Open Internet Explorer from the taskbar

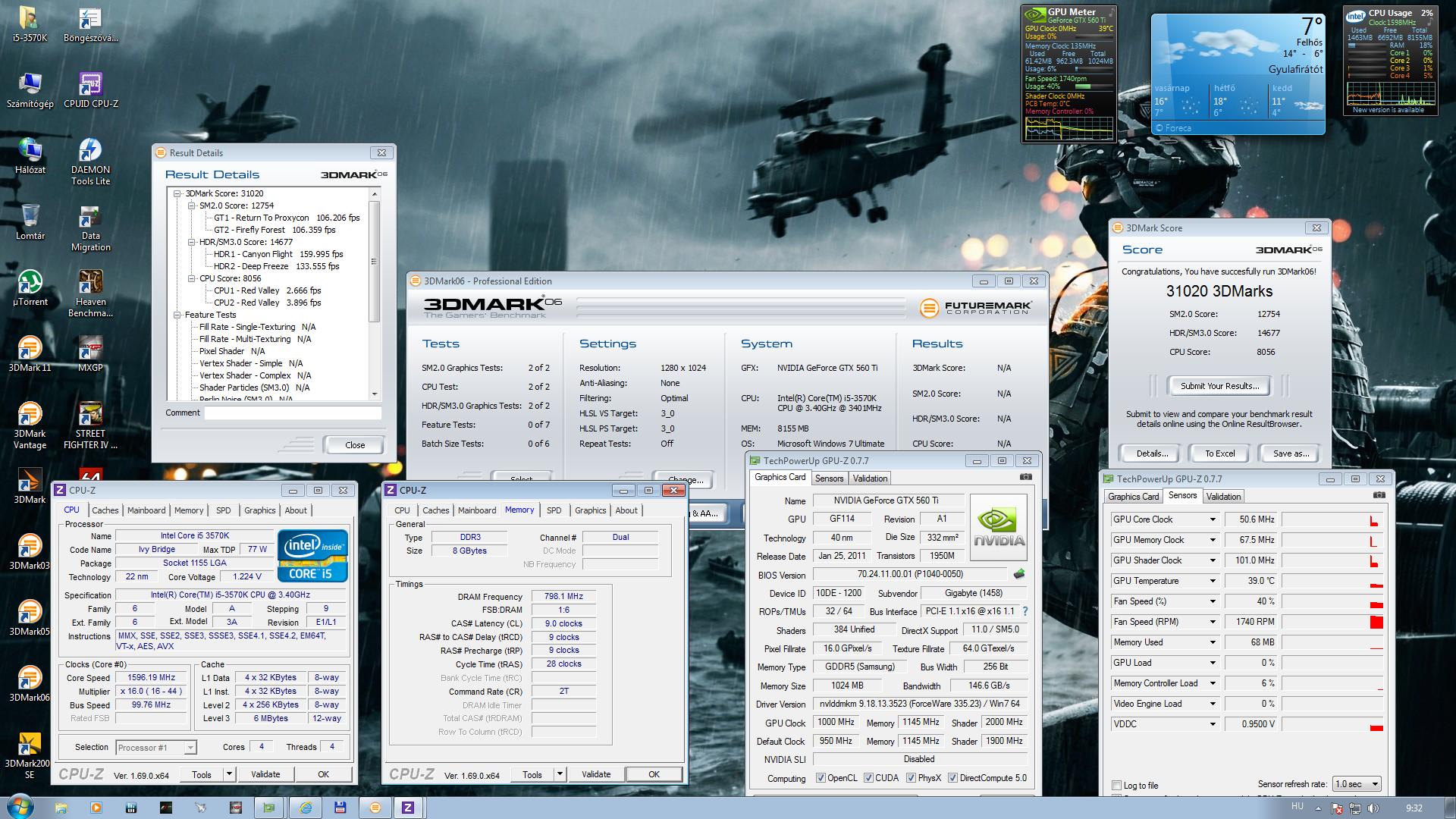[305, 808]
